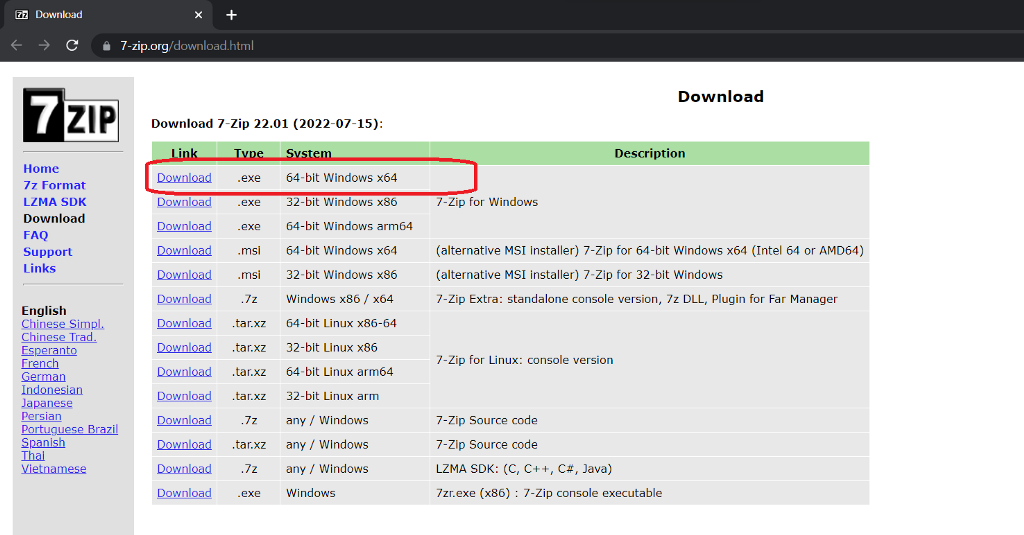This screenshot has height=535, width=1024.
Task: Switch language to Japanese
Action: click(47, 403)
